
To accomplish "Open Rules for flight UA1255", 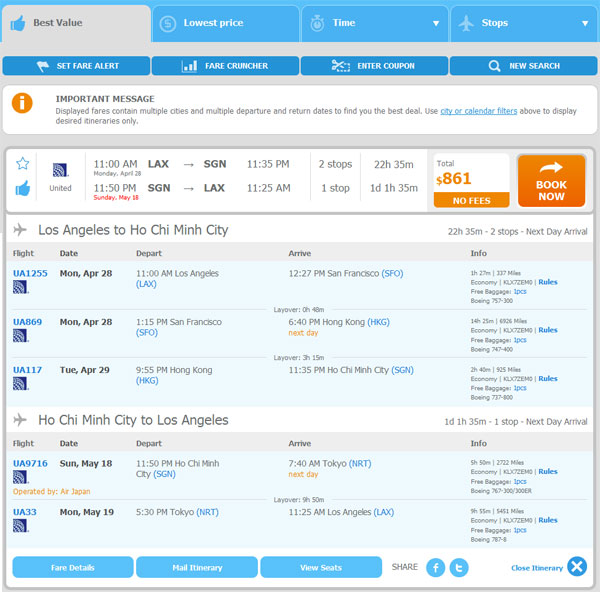I will pos(548,282).
